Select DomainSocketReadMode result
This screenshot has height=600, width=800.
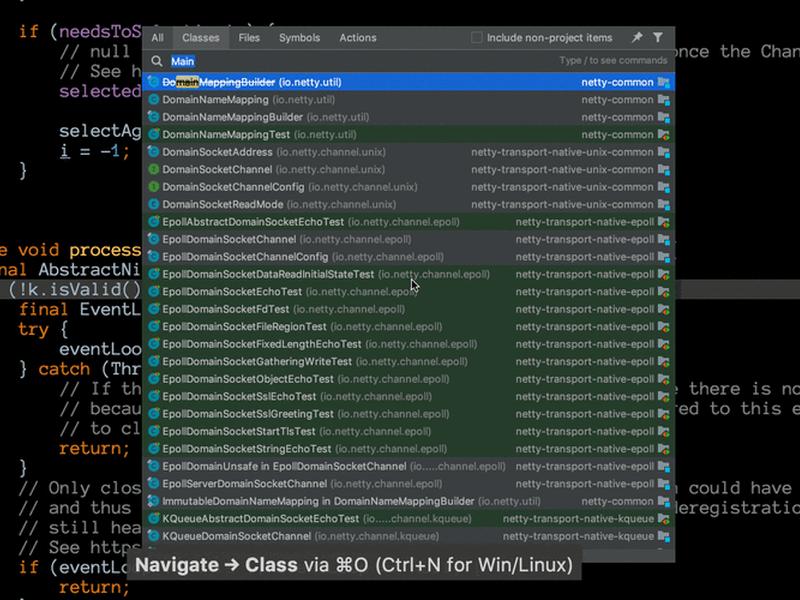coord(408,204)
